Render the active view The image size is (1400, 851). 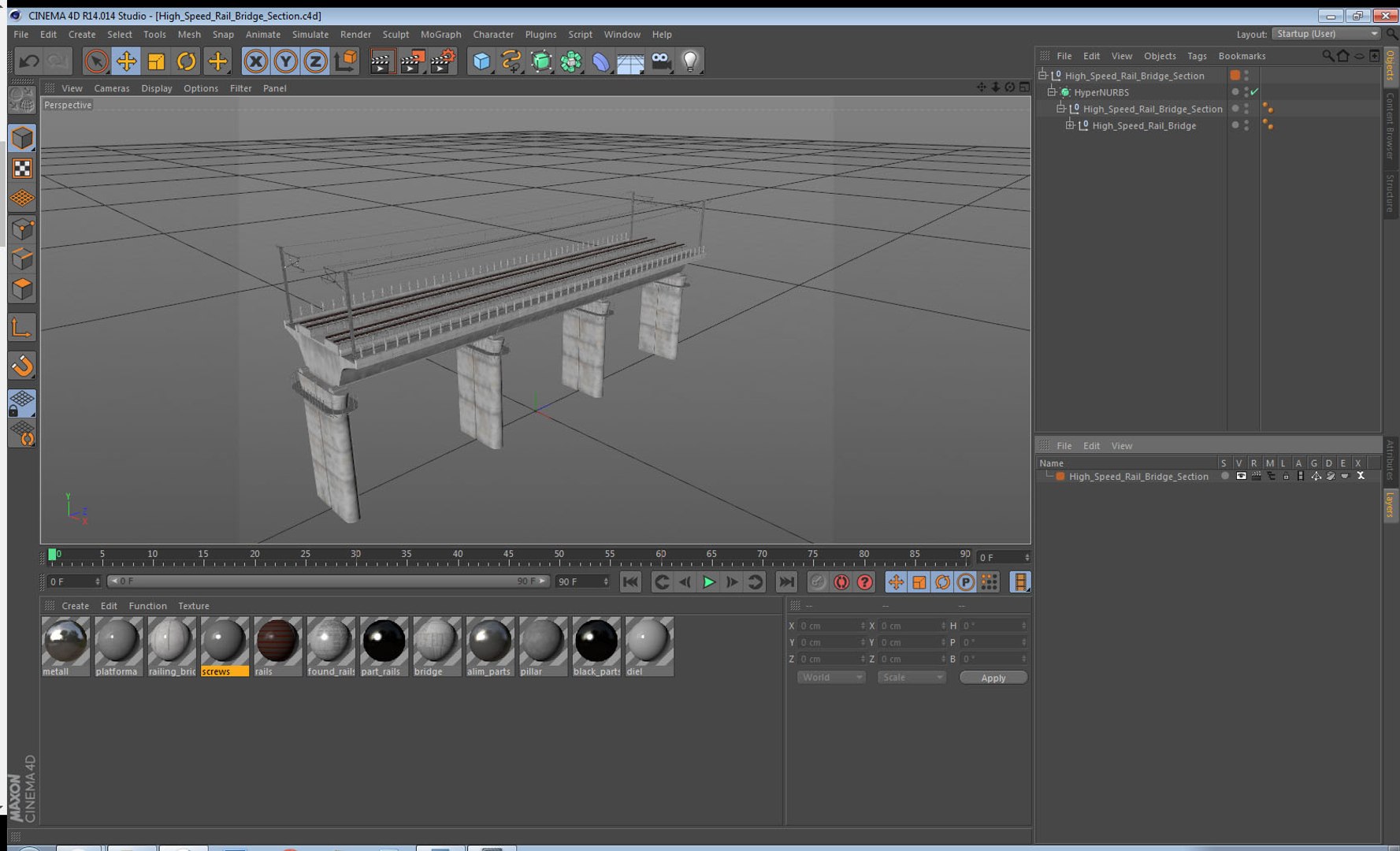click(x=382, y=61)
